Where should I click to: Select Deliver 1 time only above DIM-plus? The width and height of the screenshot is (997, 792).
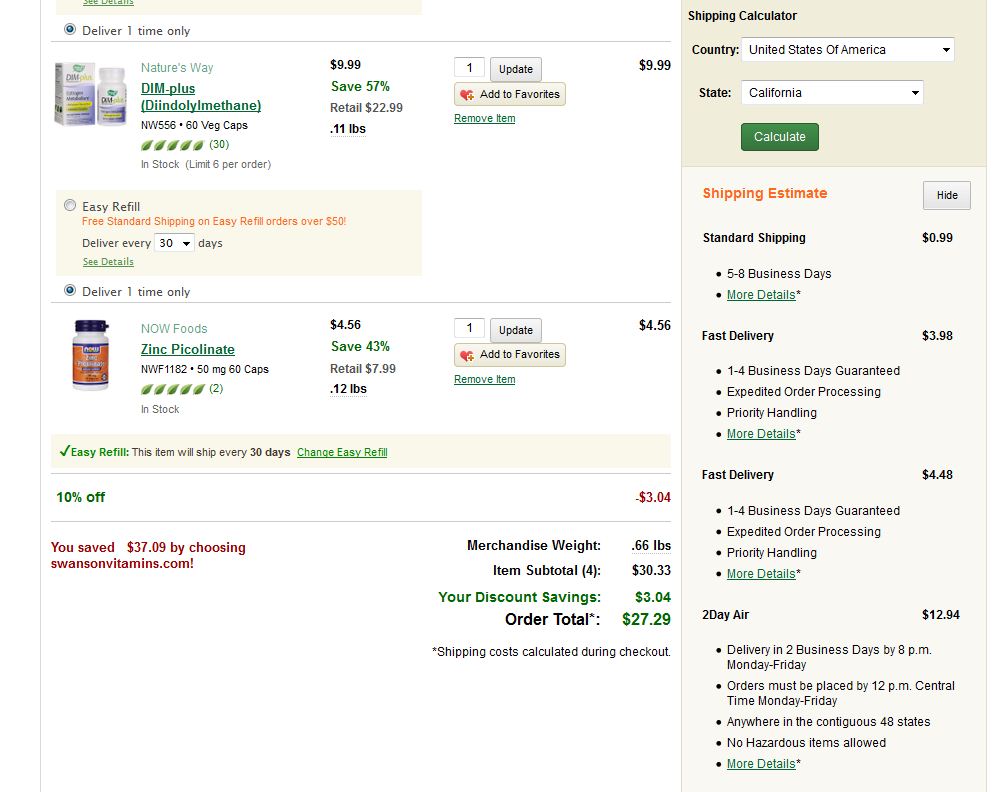tap(70, 29)
